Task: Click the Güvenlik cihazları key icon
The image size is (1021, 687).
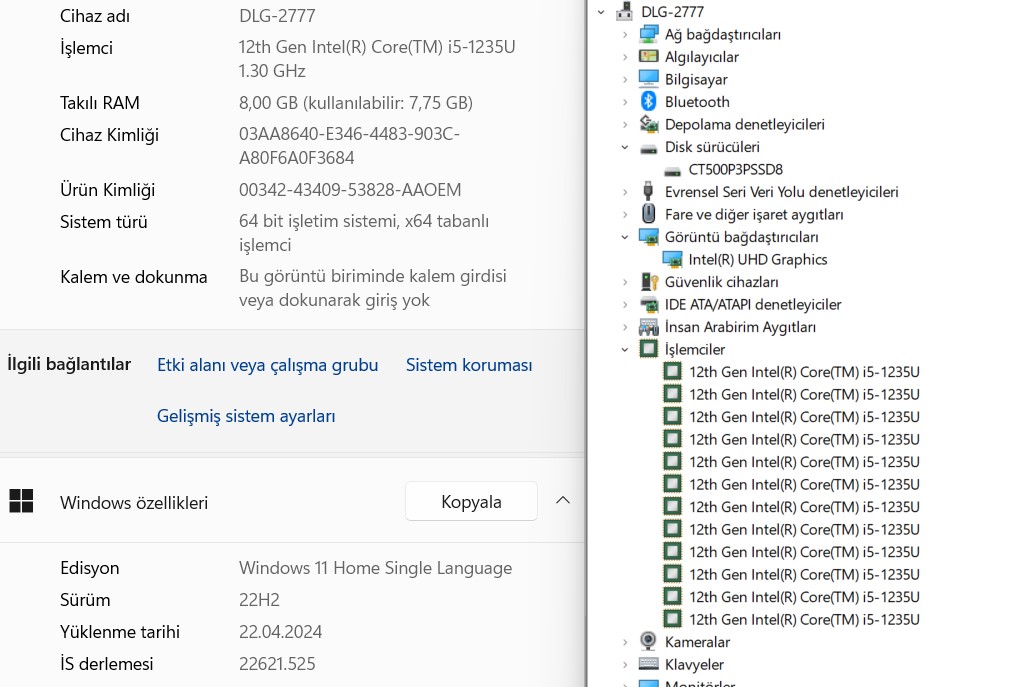Action: tap(649, 282)
